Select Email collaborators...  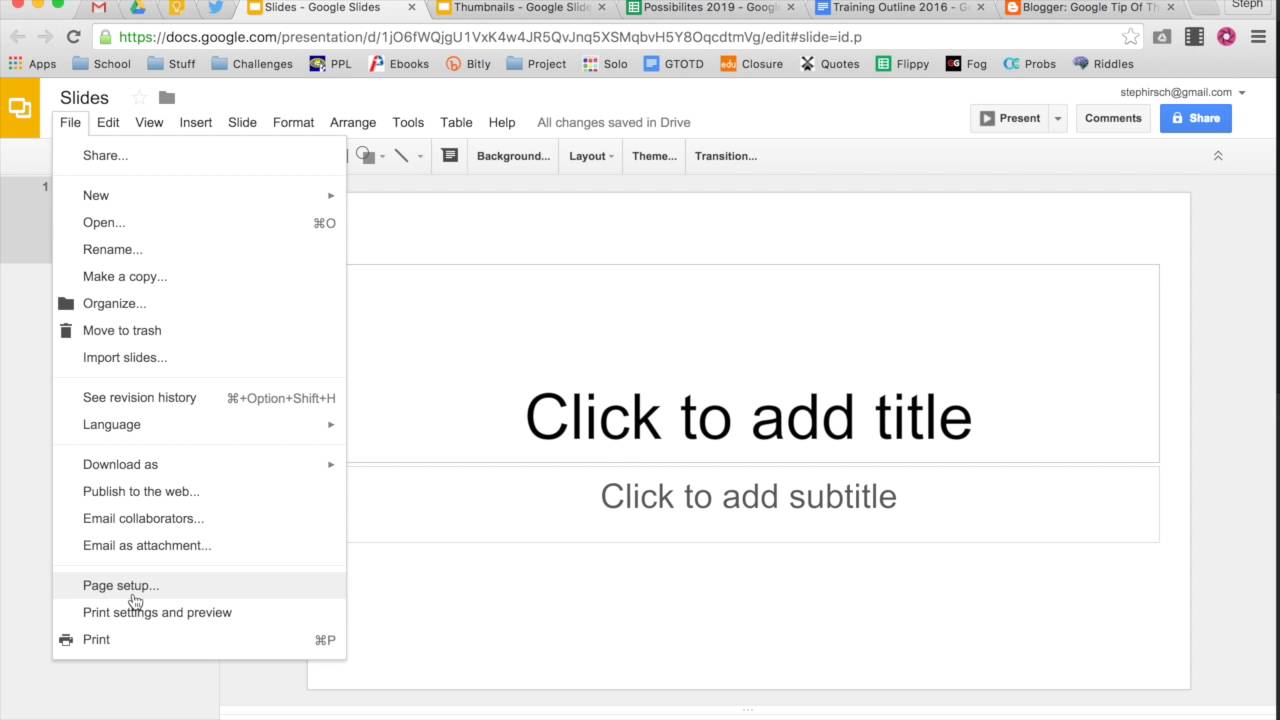coord(199,519)
